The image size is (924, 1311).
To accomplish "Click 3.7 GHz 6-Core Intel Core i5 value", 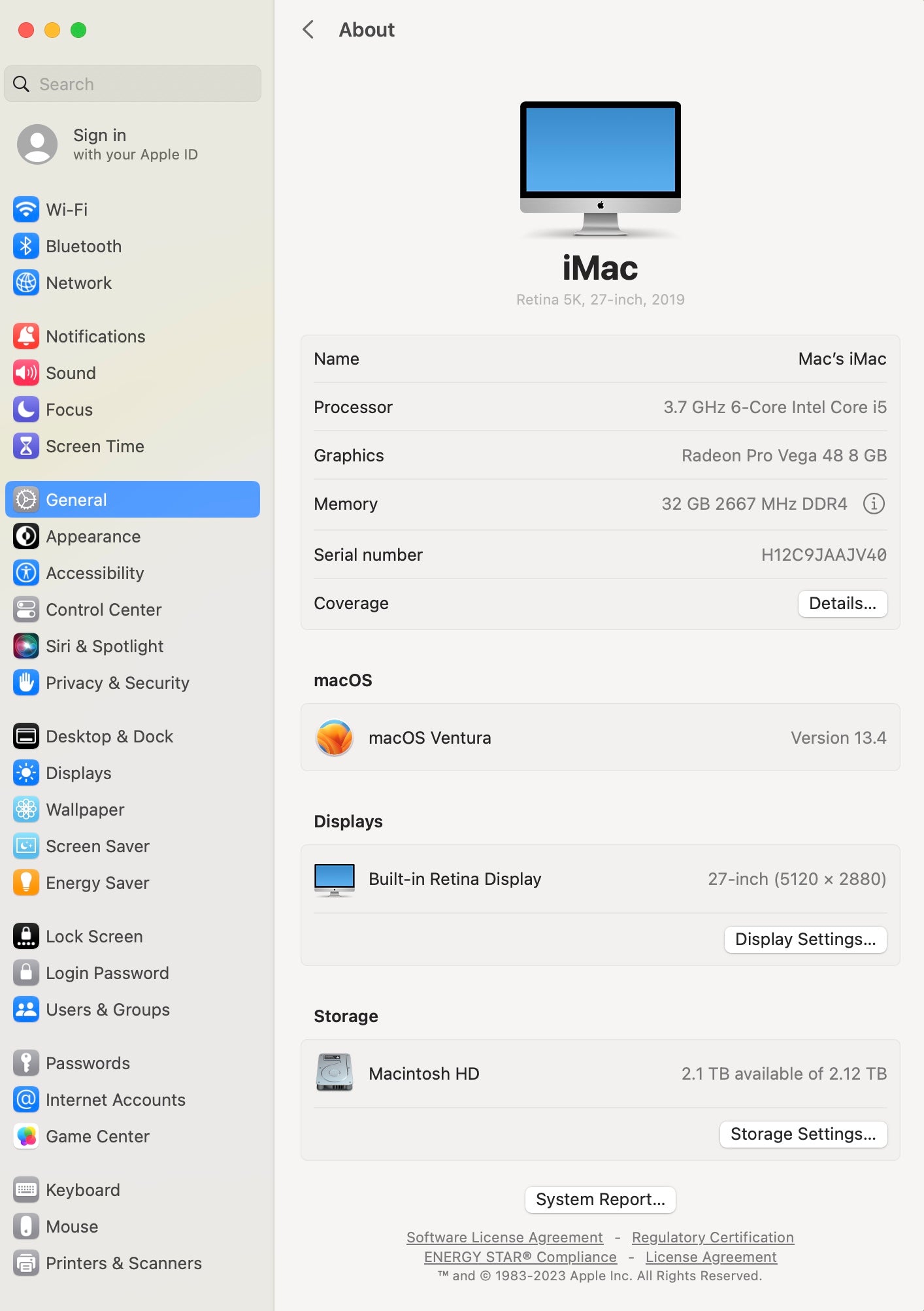I will click(775, 407).
